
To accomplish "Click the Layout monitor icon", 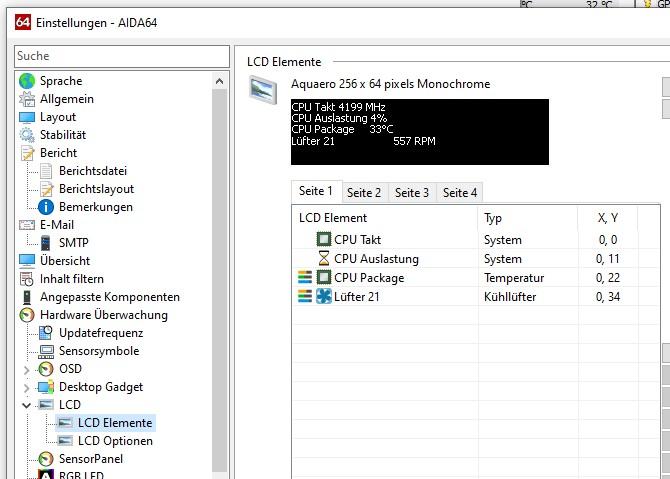I will [27, 117].
